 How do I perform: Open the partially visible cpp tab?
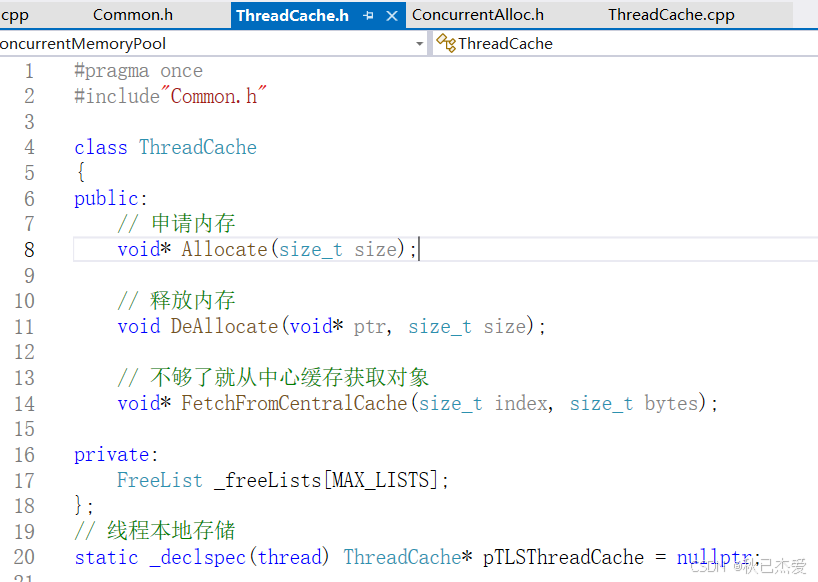point(14,15)
